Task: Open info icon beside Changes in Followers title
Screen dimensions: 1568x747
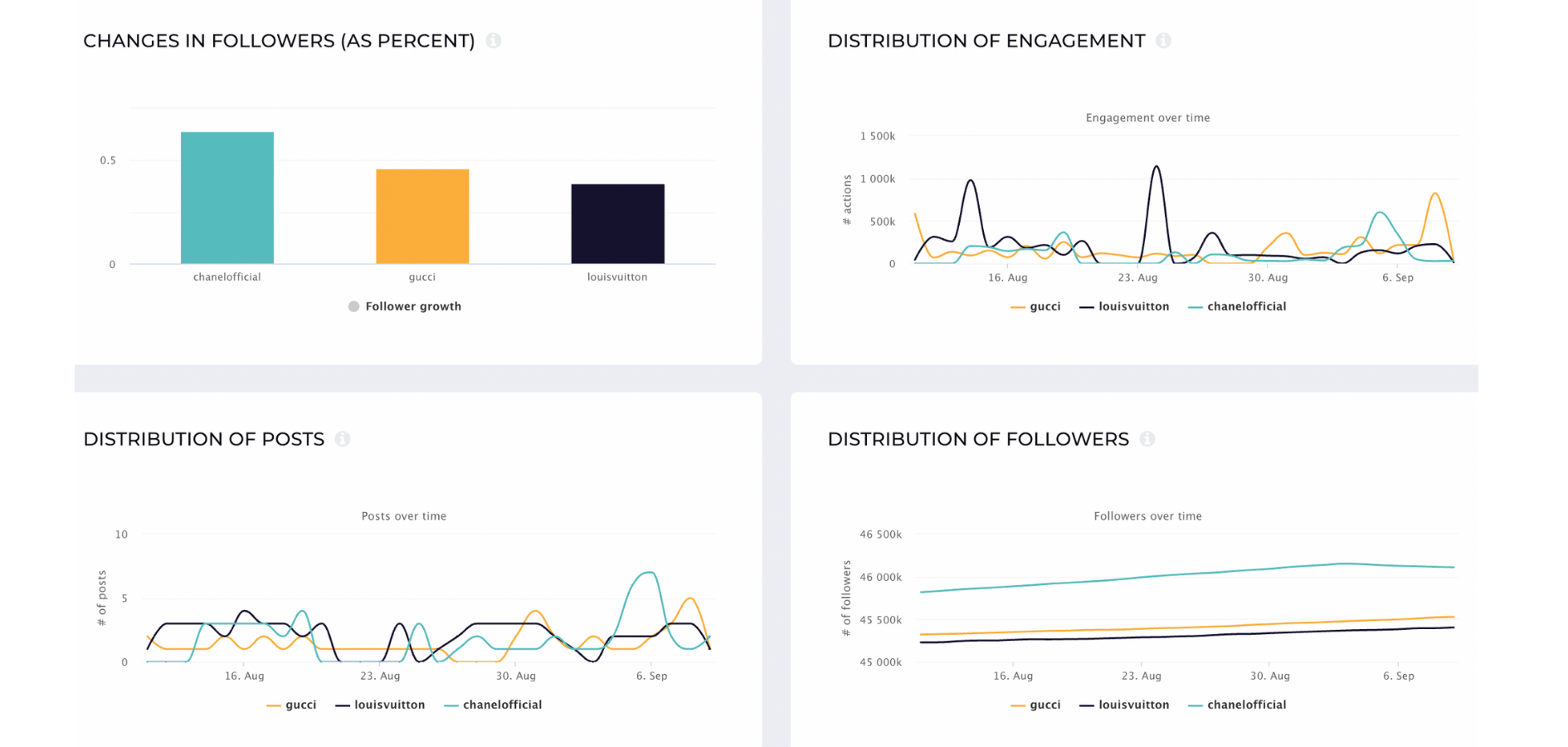Action: (494, 41)
